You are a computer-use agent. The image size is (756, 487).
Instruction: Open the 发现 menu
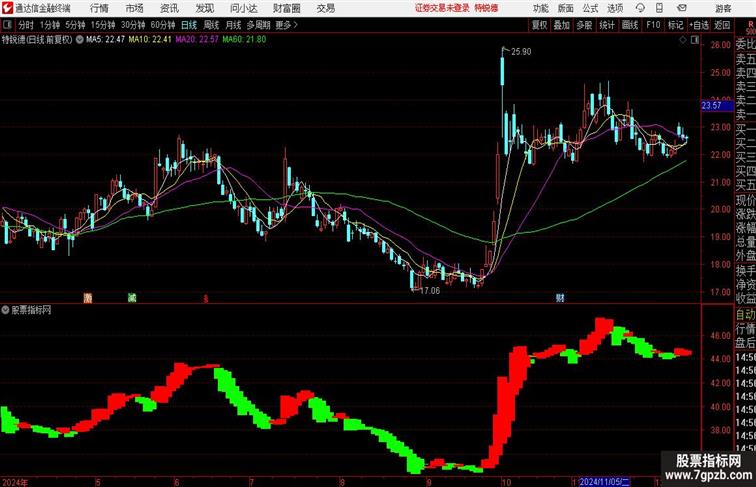point(204,8)
